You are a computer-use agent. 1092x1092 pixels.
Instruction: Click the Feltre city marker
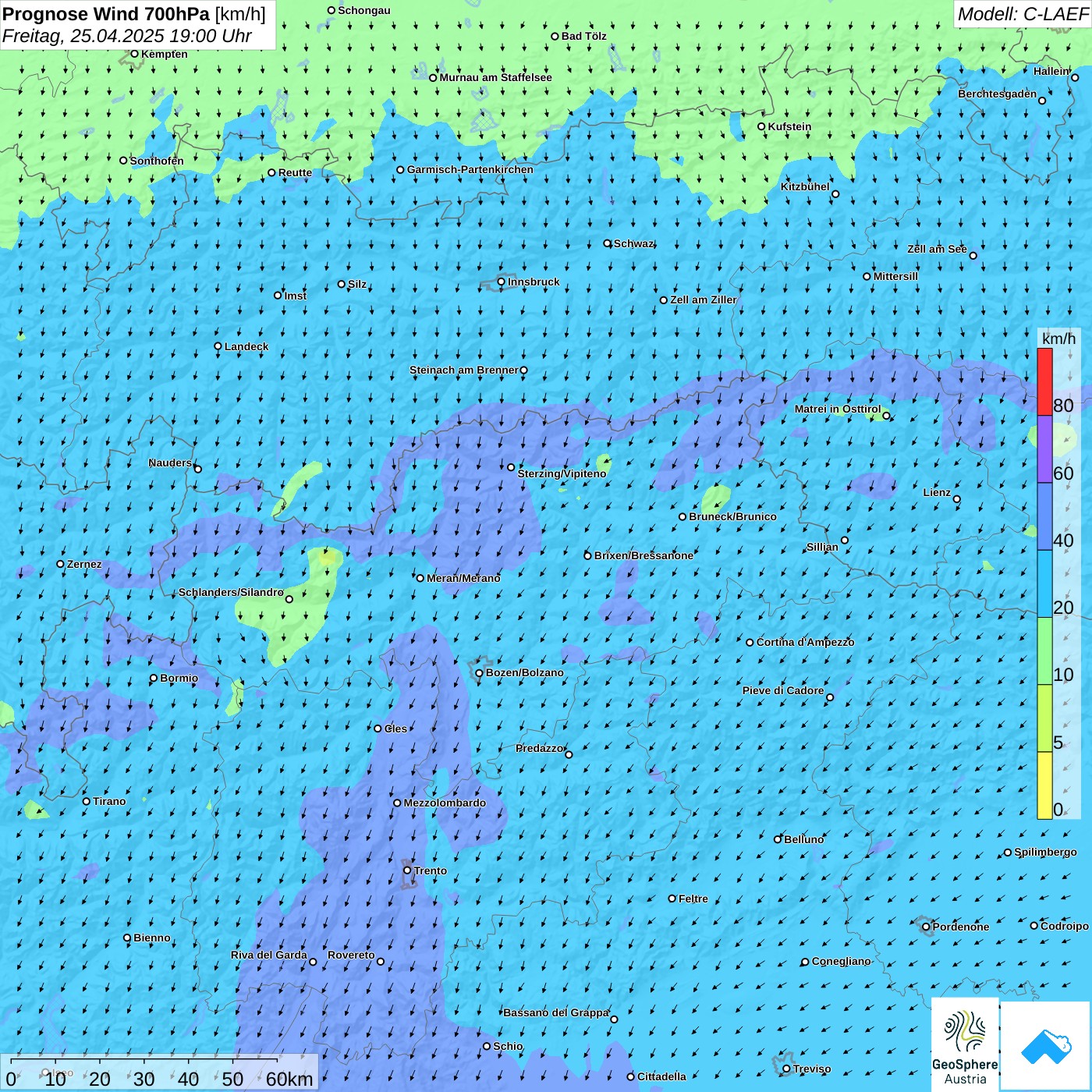coord(672,899)
